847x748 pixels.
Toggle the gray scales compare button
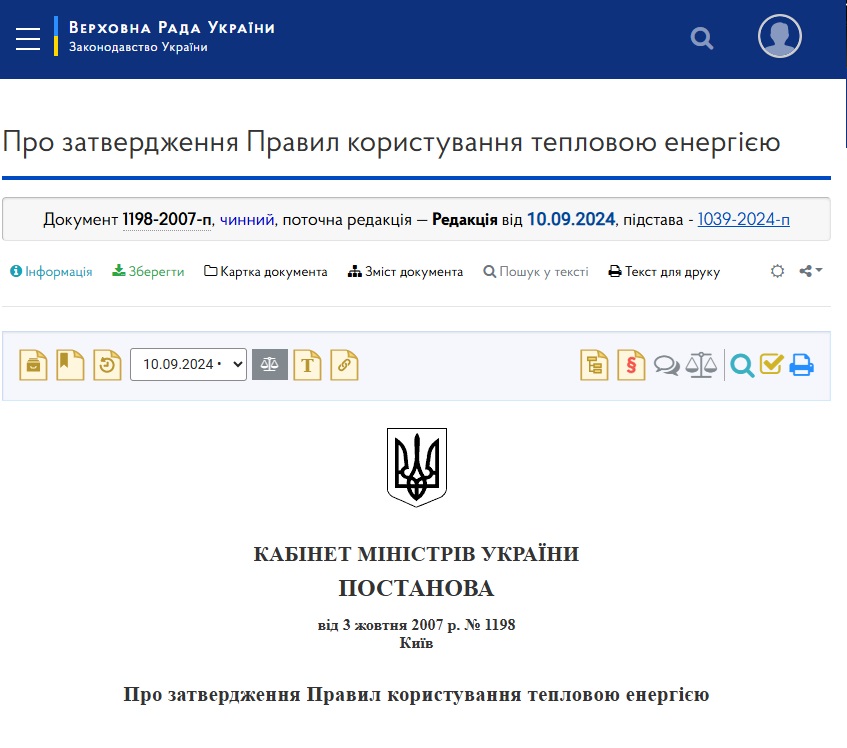[x=270, y=365]
